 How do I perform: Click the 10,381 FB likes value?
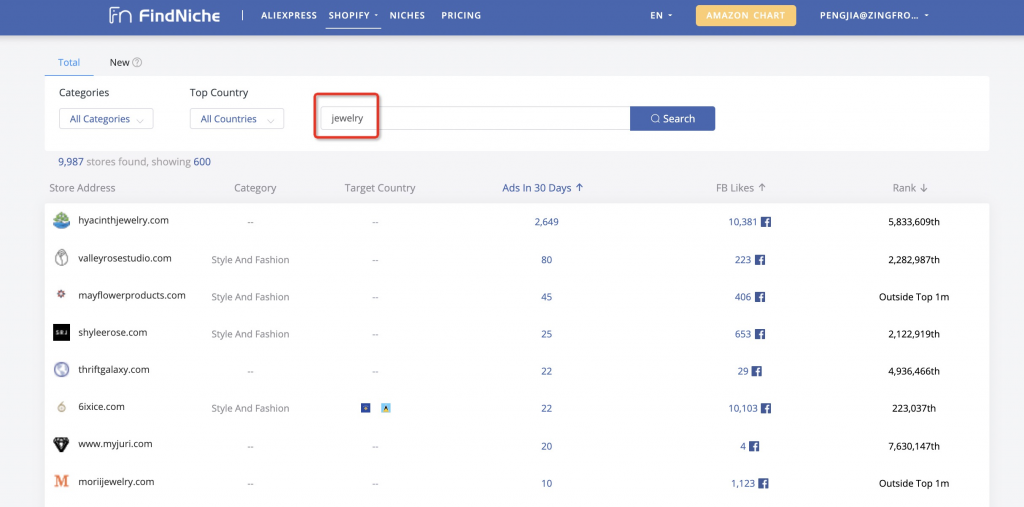point(743,222)
